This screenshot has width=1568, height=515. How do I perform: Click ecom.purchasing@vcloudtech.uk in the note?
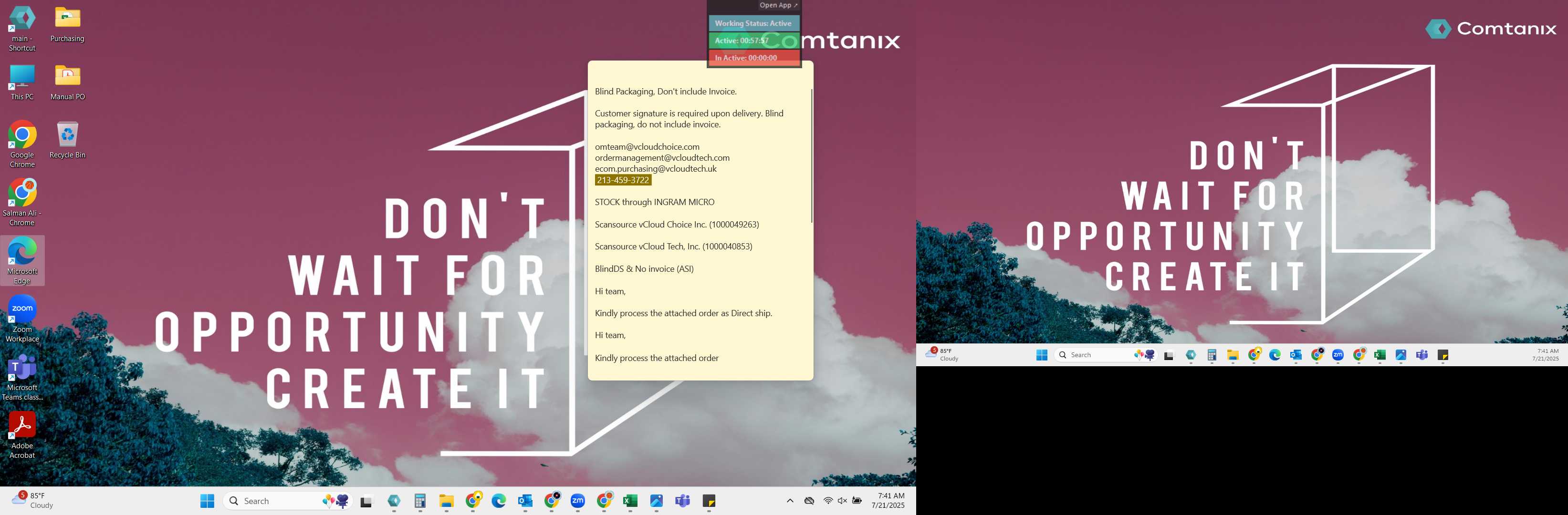[x=656, y=168]
